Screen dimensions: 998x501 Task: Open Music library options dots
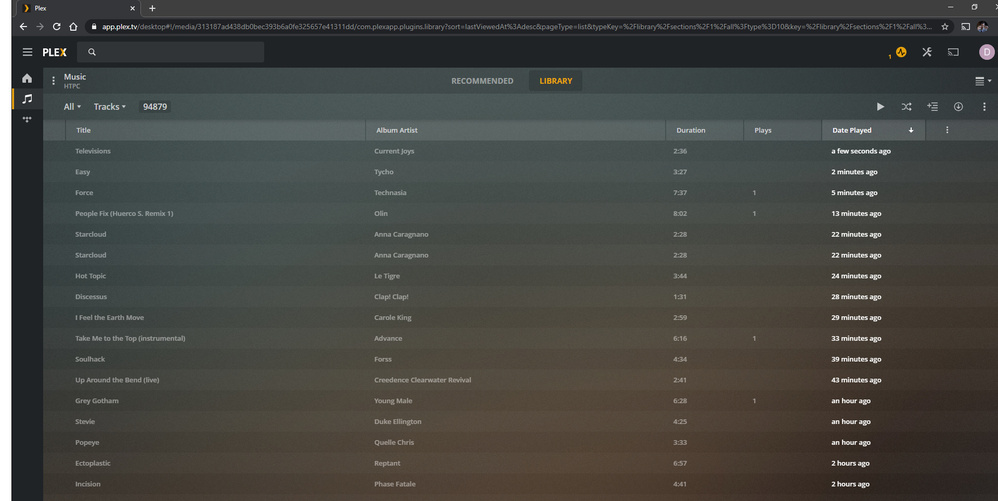click(x=53, y=81)
